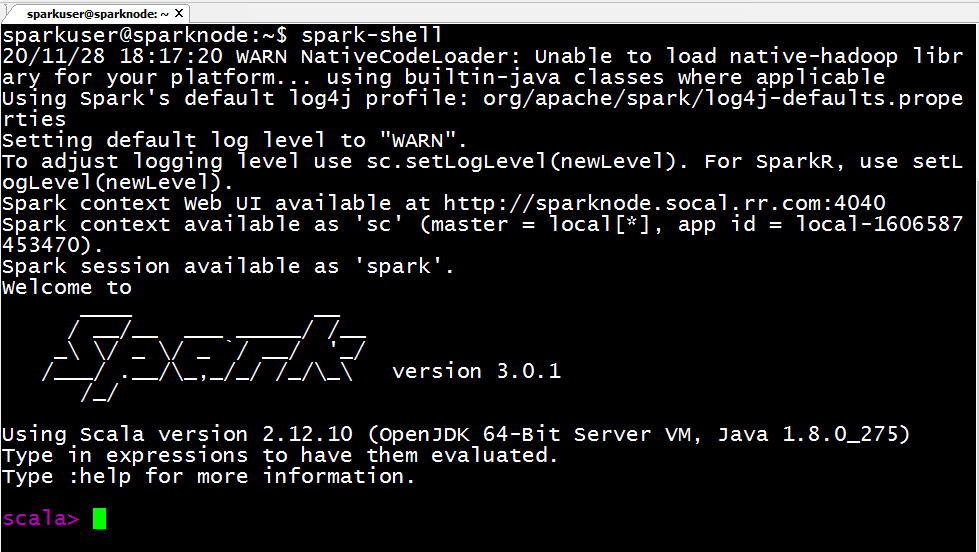Click the 'version 3.0.1' text
Screen dimensions: 979x552
pos(476,371)
